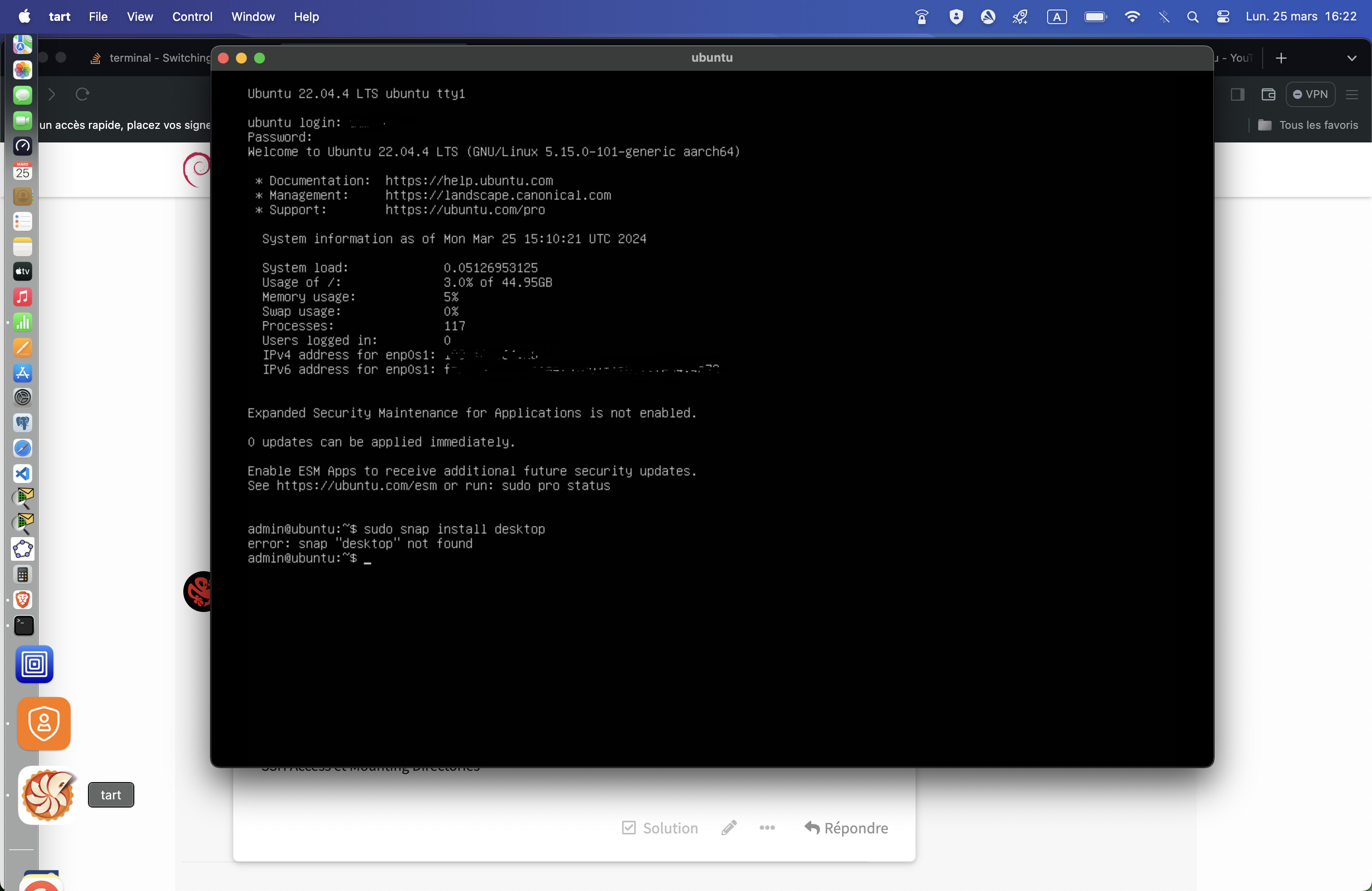This screenshot has height=891, width=1372.
Task: Open the Music app in the Dock
Action: (23, 297)
